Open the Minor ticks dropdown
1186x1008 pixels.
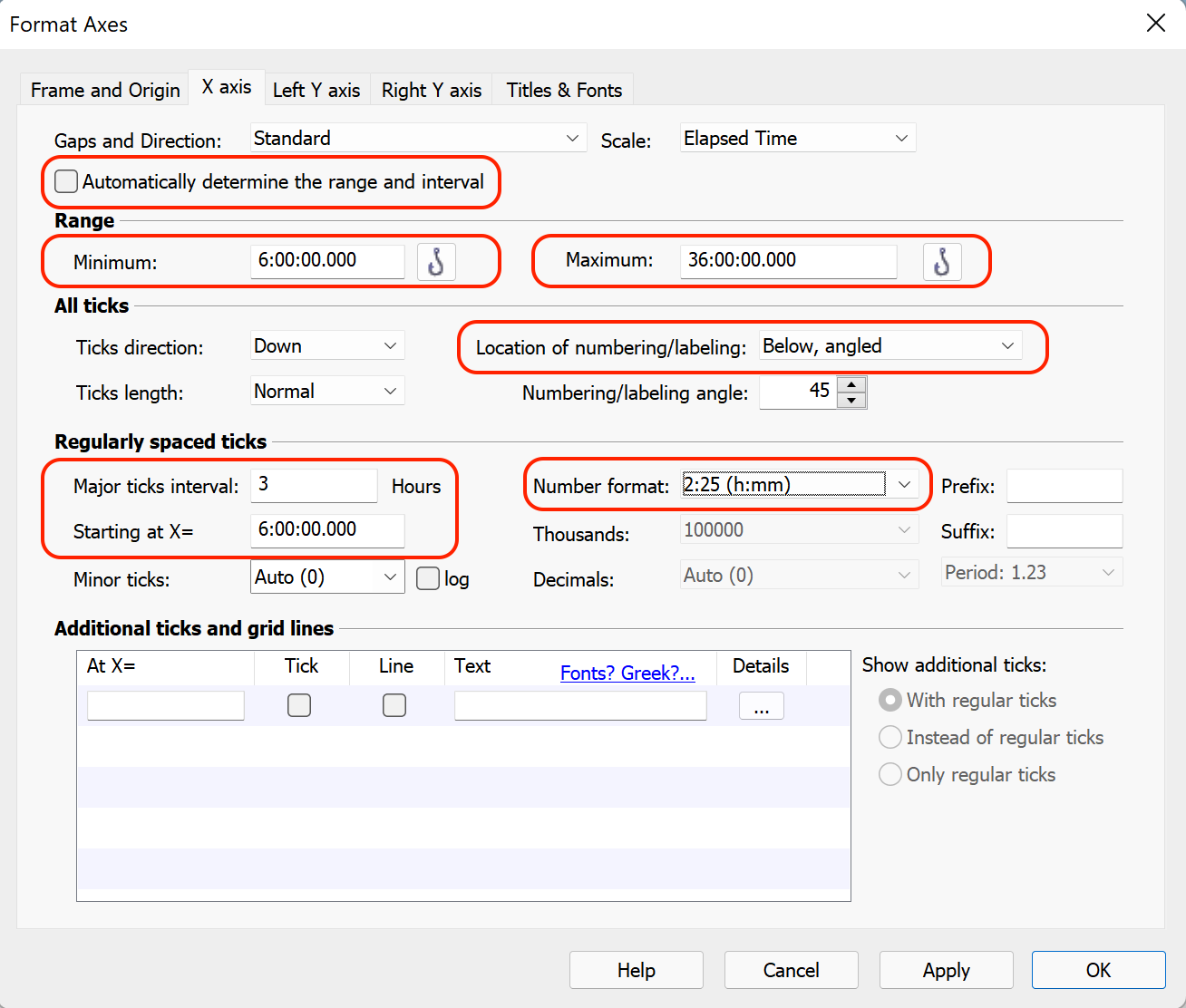pyautogui.click(x=327, y=577)
